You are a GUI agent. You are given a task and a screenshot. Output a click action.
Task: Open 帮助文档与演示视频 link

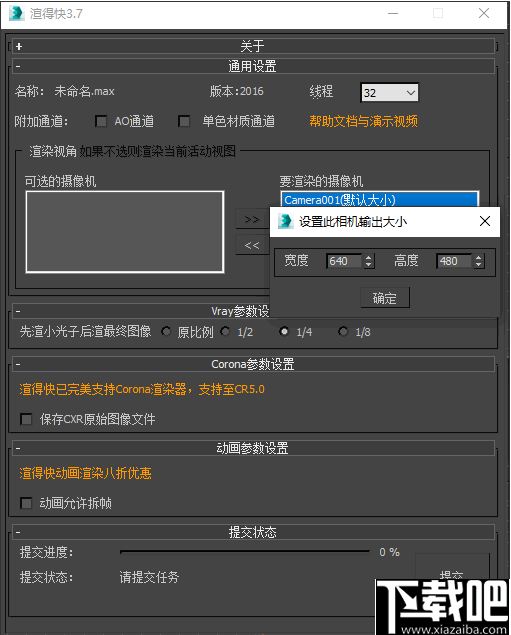coord(363,121)
